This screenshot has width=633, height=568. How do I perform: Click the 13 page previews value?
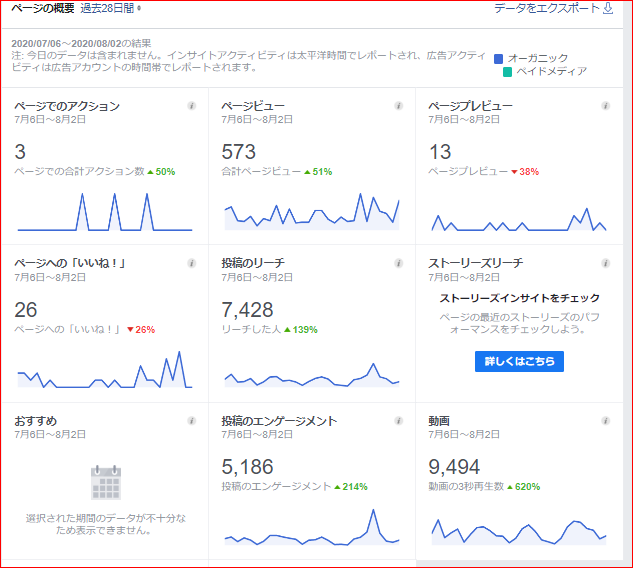point(440,152)
